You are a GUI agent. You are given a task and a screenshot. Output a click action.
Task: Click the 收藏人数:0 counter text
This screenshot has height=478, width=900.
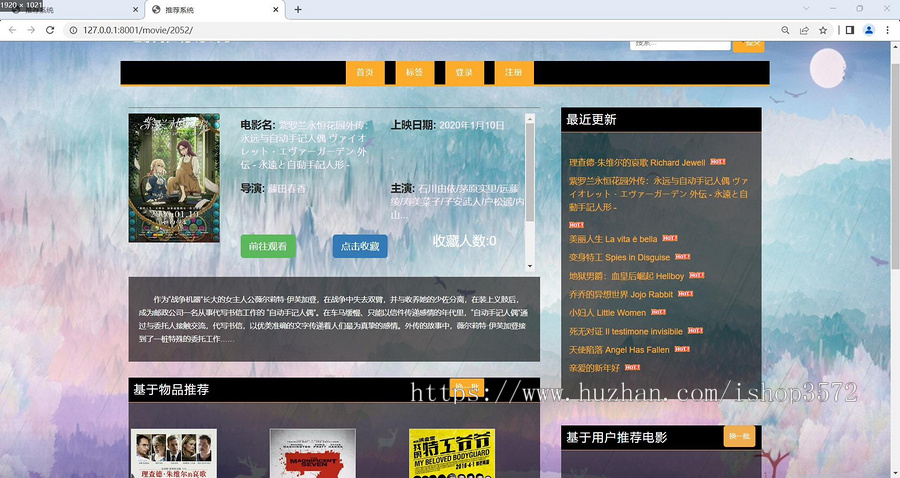tap(464, 241)
